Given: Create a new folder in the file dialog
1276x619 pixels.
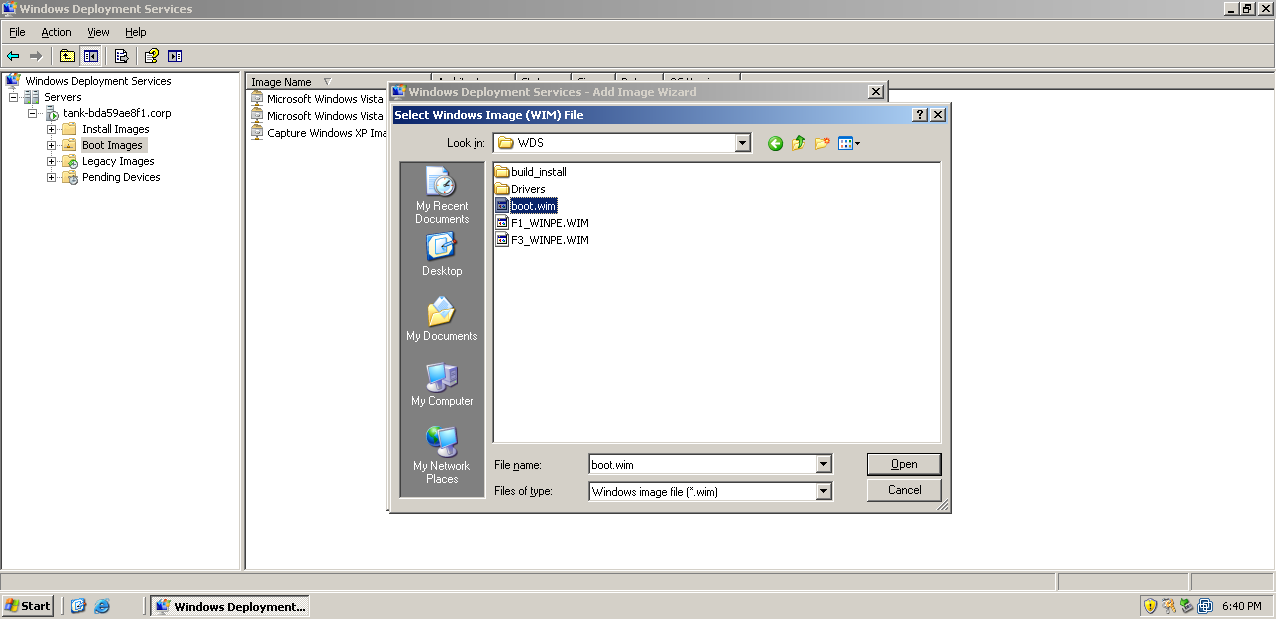Looking at the screenshot, I should (x=822, y=143).
